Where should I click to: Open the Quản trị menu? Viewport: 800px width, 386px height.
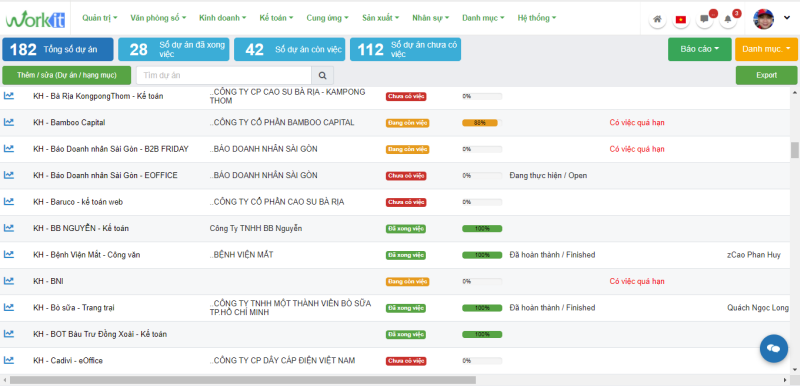click(100, 18)
